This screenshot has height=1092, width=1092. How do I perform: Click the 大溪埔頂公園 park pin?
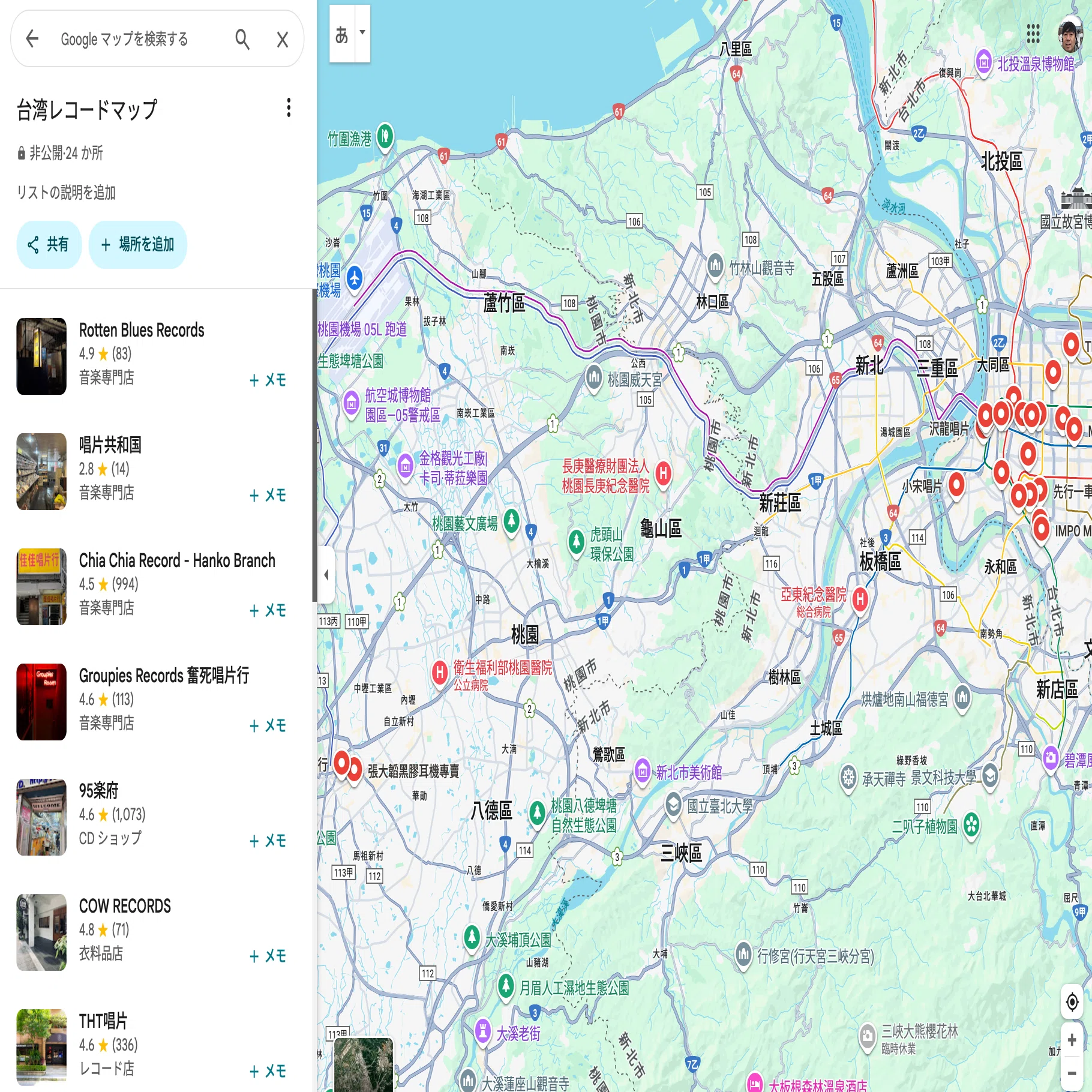(x=472, y=937)
